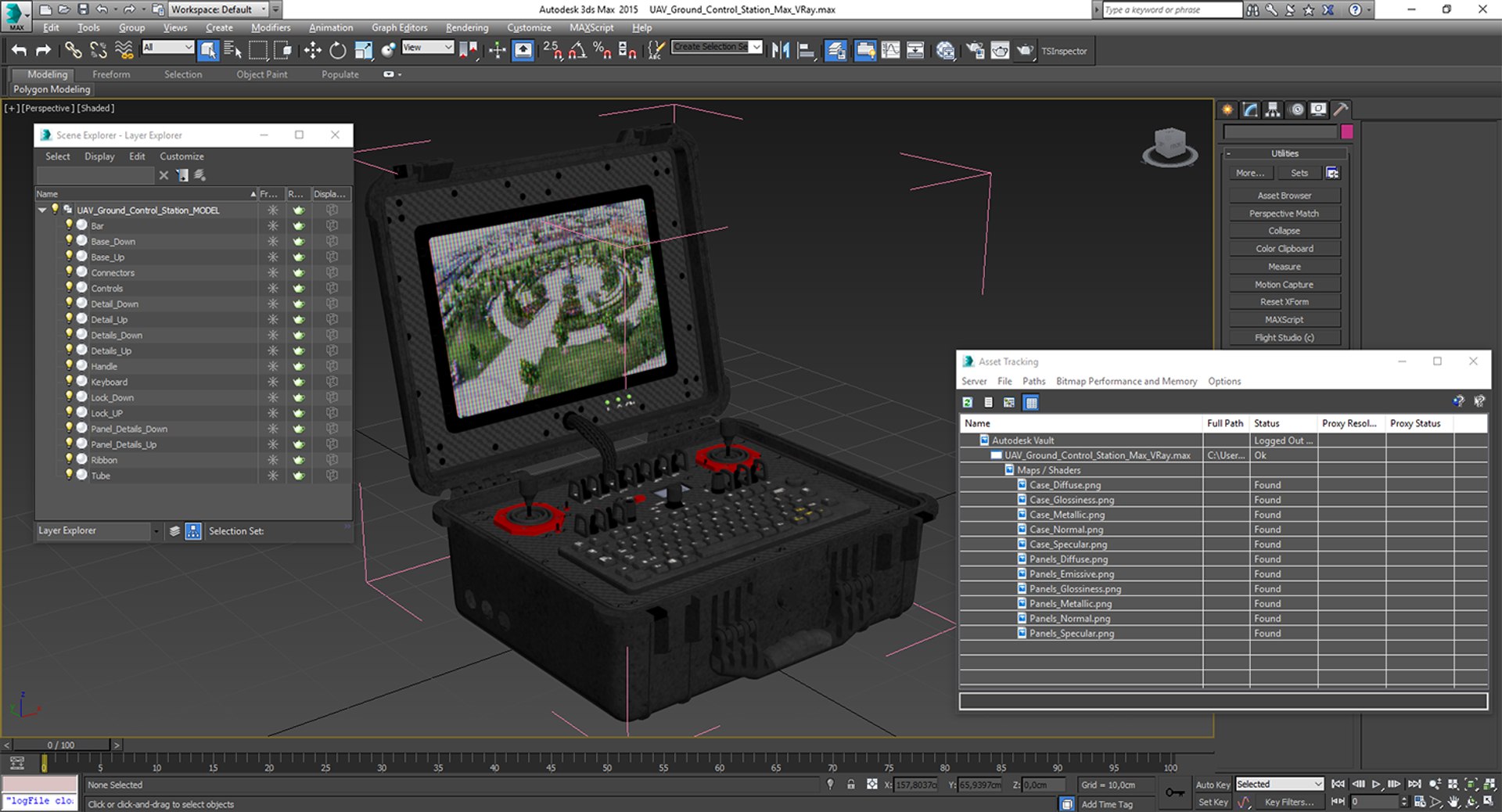This screenshot has width=1502, height=812.
Task: Activate the Select Object tool
Action: (208, 51)
